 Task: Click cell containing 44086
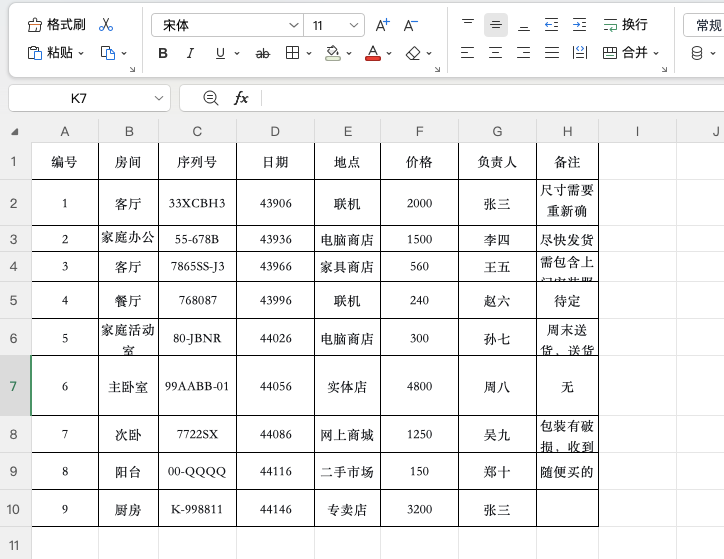click(275, 434)
